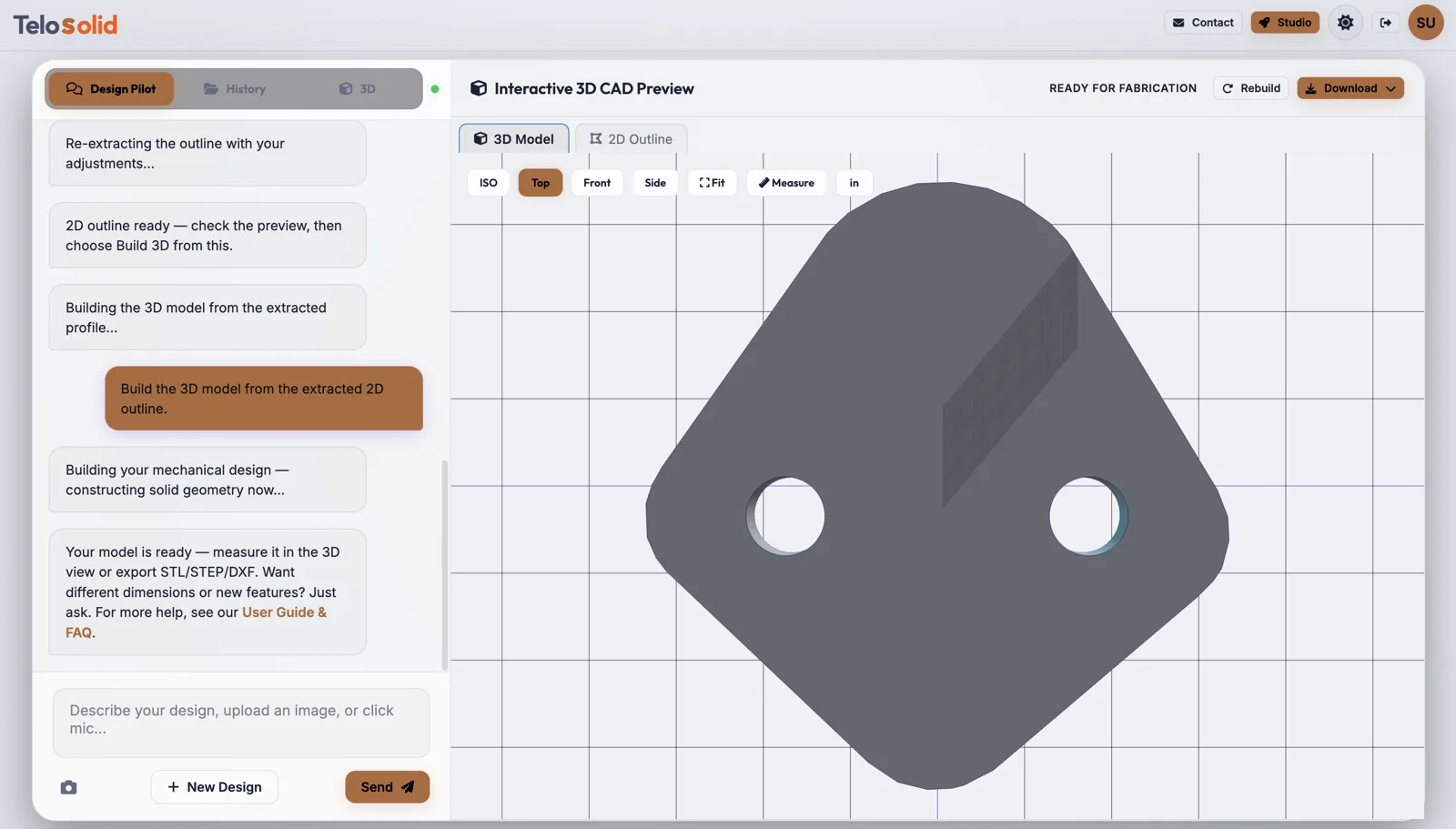
Task: Focus the 'Describe your design' input field
Action: 241,723
